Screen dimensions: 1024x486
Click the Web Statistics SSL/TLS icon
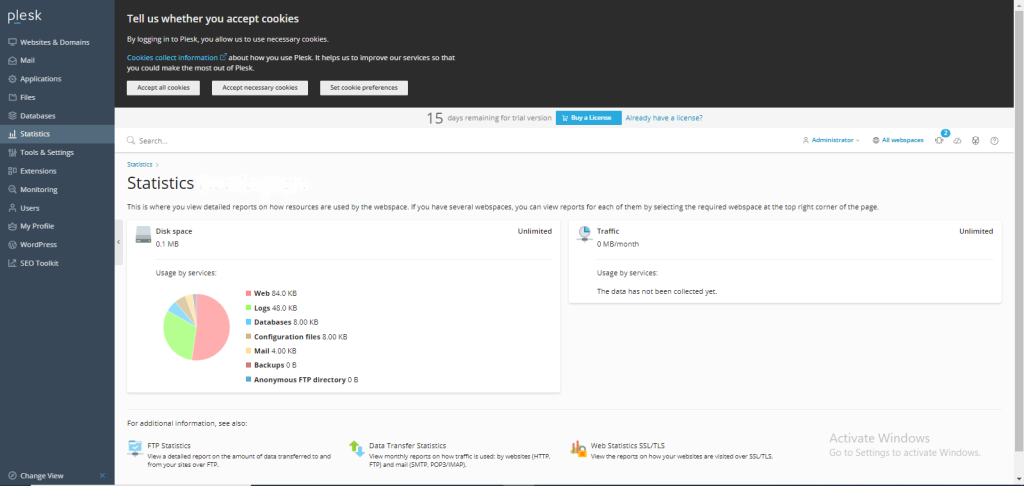tap(578, 448)
